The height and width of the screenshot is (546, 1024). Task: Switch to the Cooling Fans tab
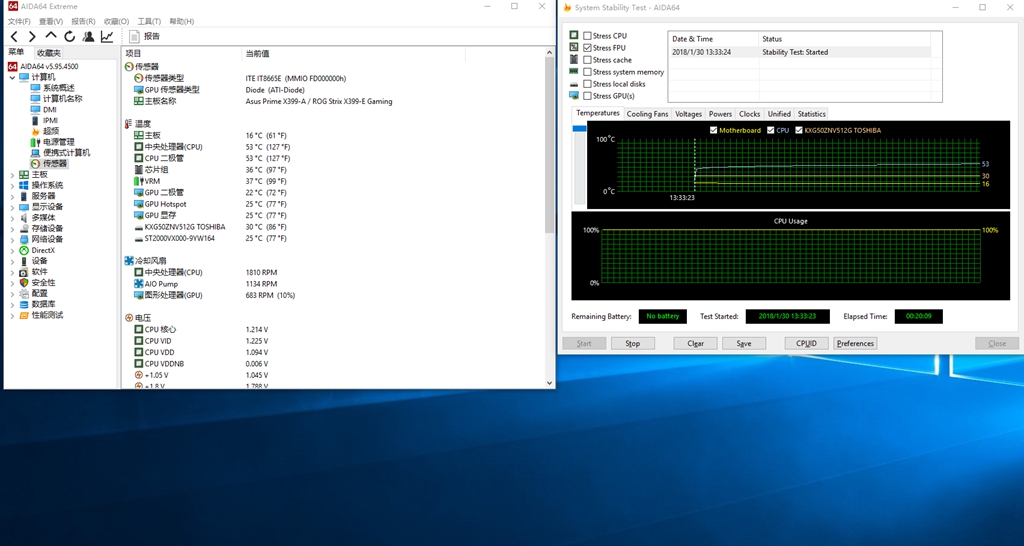(x=647, y=114)
